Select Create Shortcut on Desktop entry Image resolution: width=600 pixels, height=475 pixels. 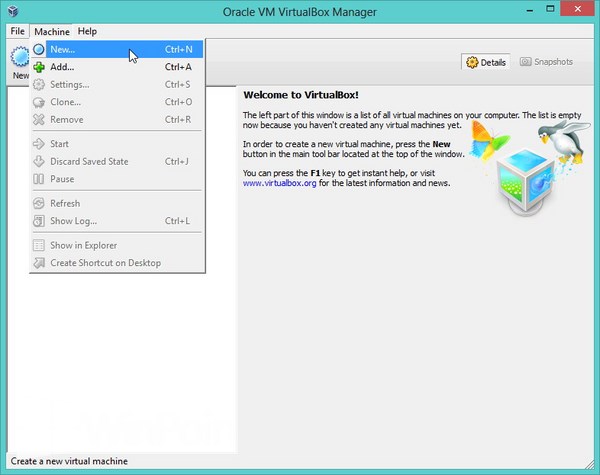(x=117, y=263)
